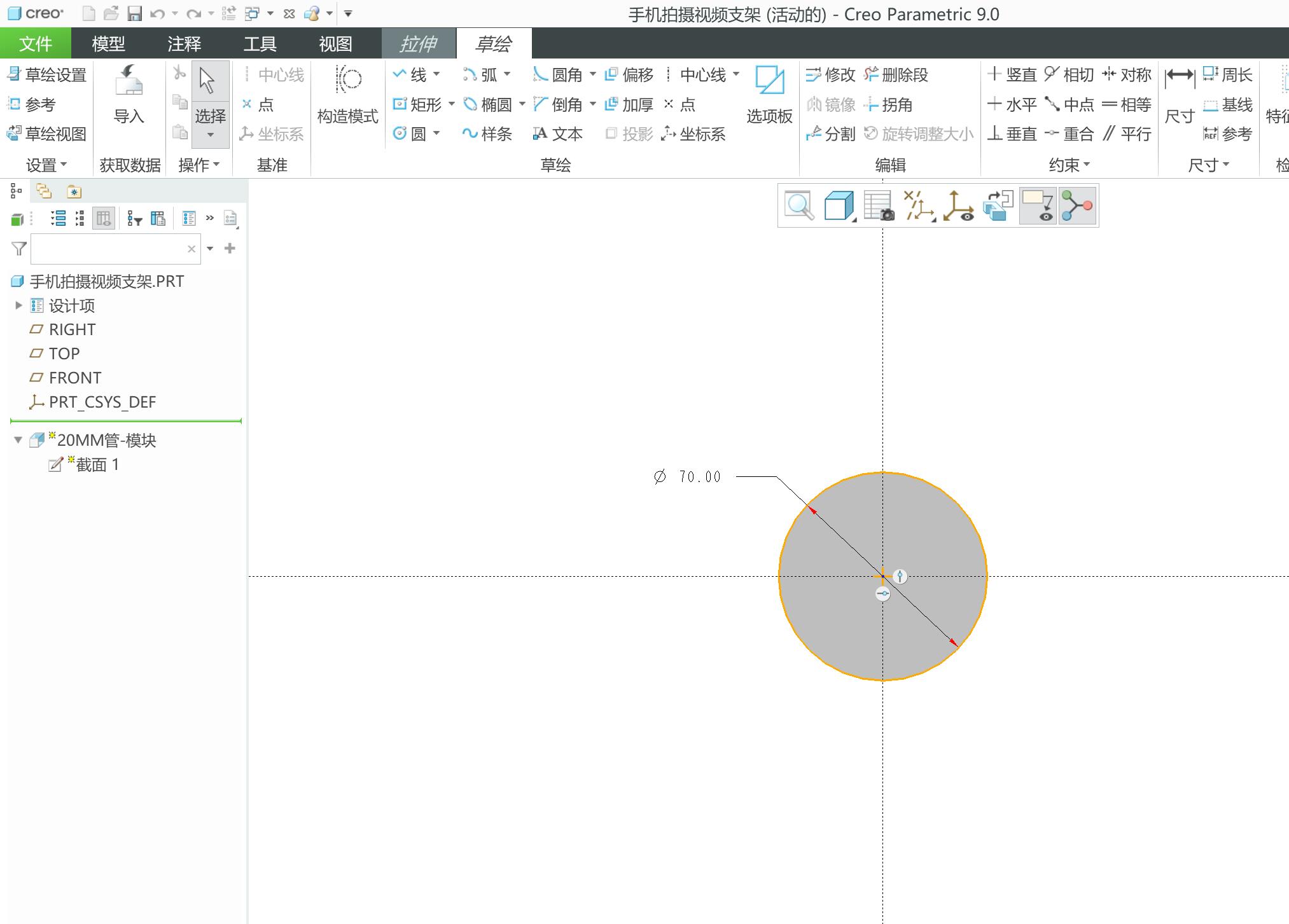1289x924 pixels.
Task: Open the Saved Orientations cube icon
Action: click(839, 206)
